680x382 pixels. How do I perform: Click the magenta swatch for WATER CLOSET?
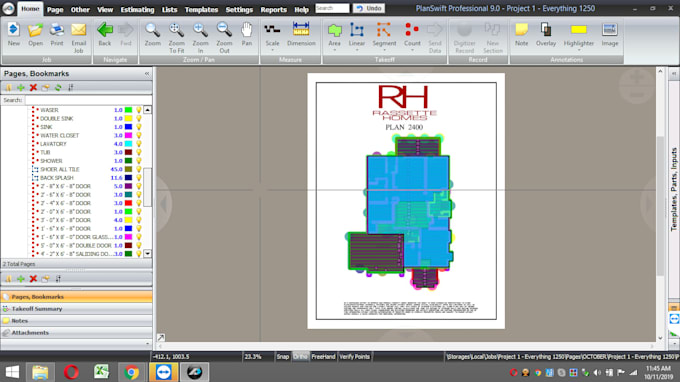point(128,135)
